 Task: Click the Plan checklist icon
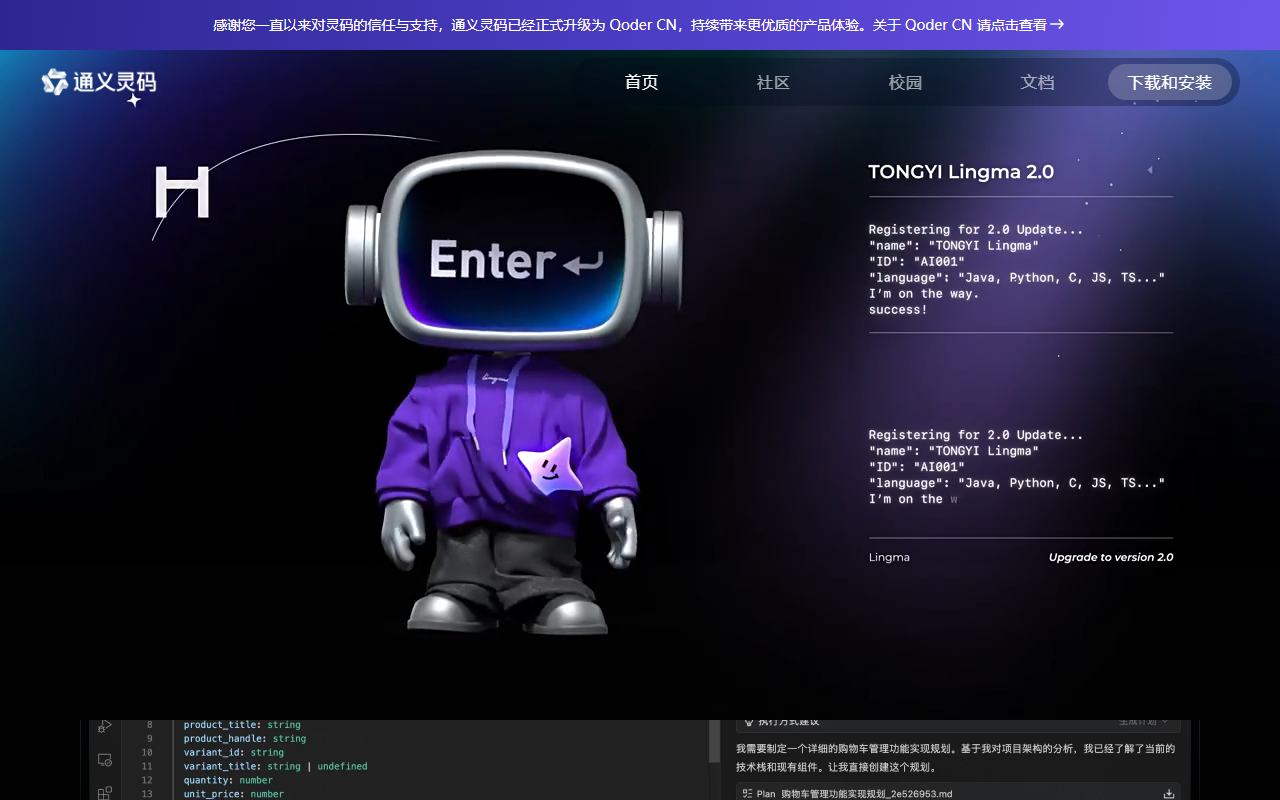point(747,794)
